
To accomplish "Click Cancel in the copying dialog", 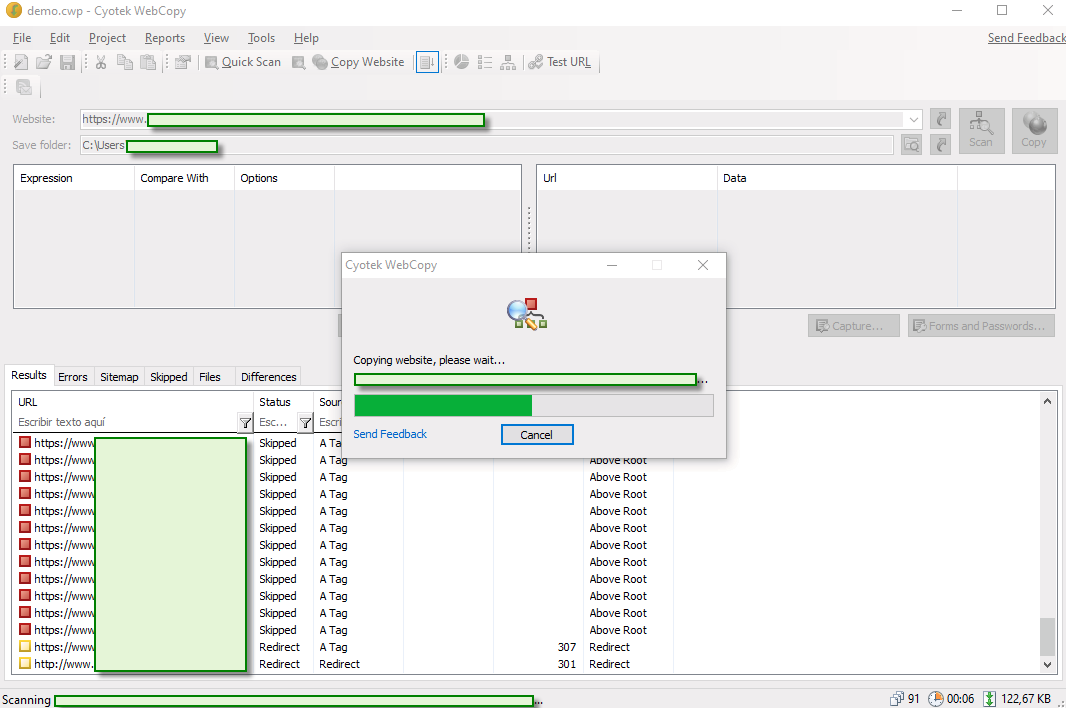I will [536, 435].
